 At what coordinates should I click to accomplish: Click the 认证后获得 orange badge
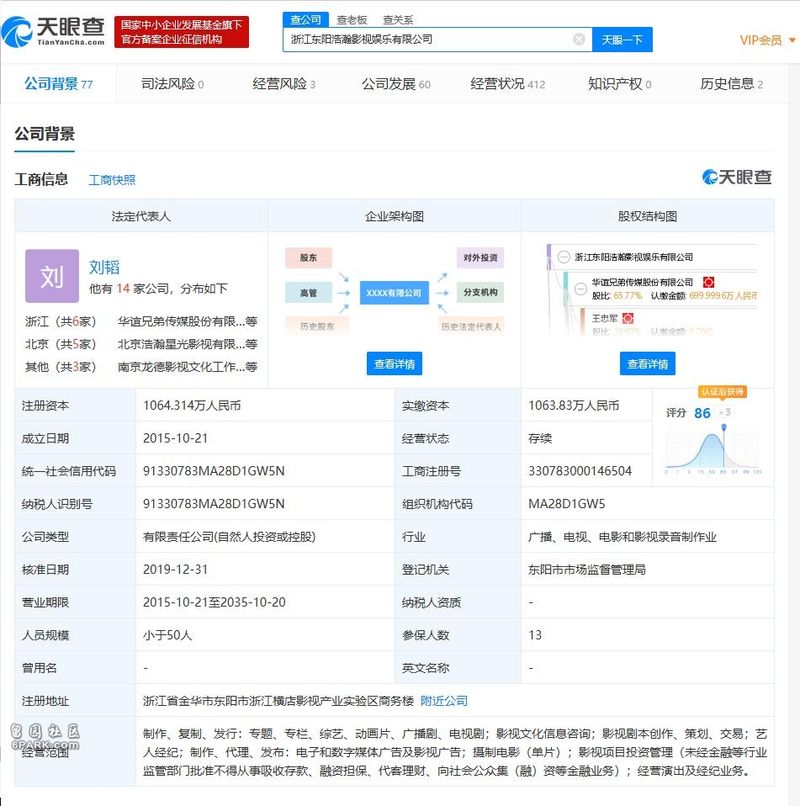722,392
